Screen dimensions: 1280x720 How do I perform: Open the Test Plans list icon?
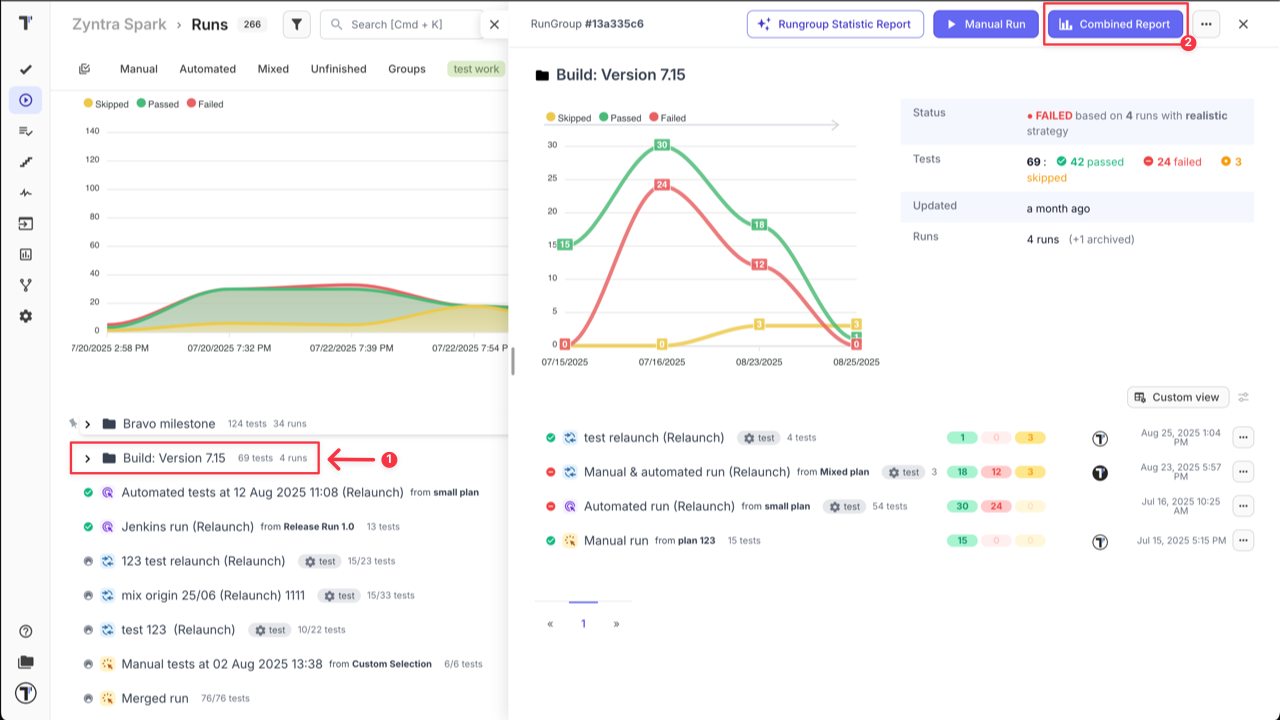tap(26, 131)
